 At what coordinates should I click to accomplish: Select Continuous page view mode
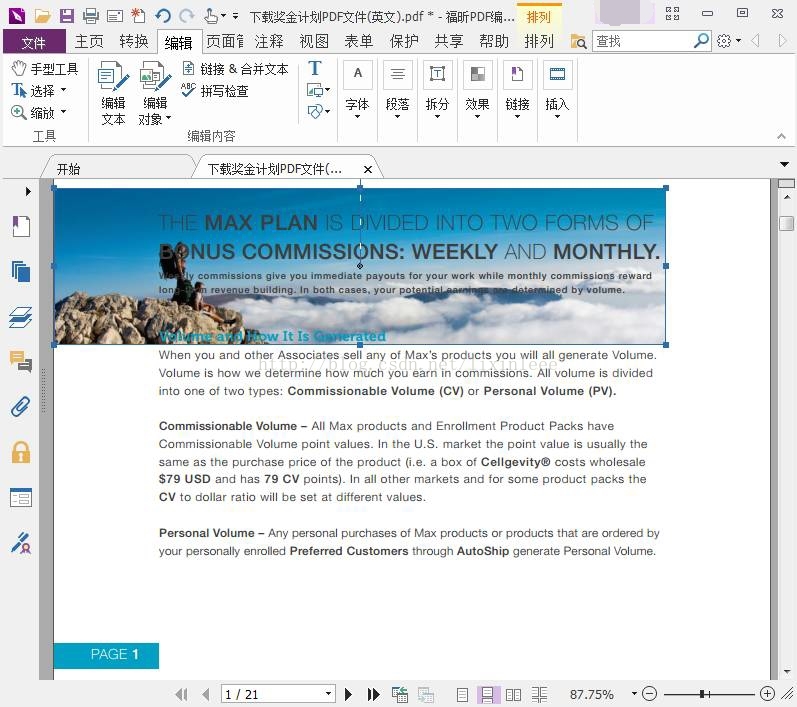point(487,694)
